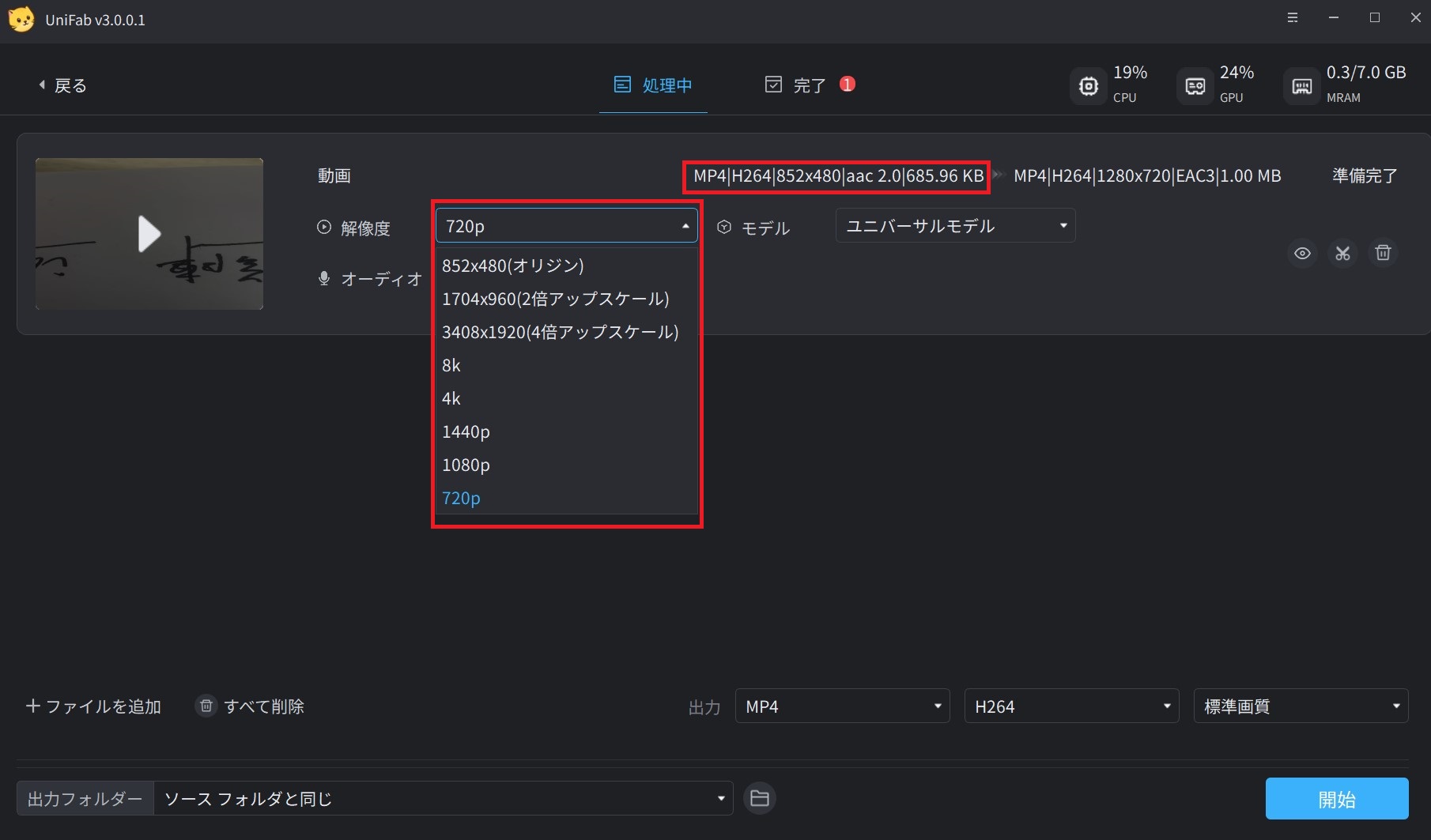Click the 準備完了 status text
This screenshot has width=1431, height=840.
coord(1365,176)
